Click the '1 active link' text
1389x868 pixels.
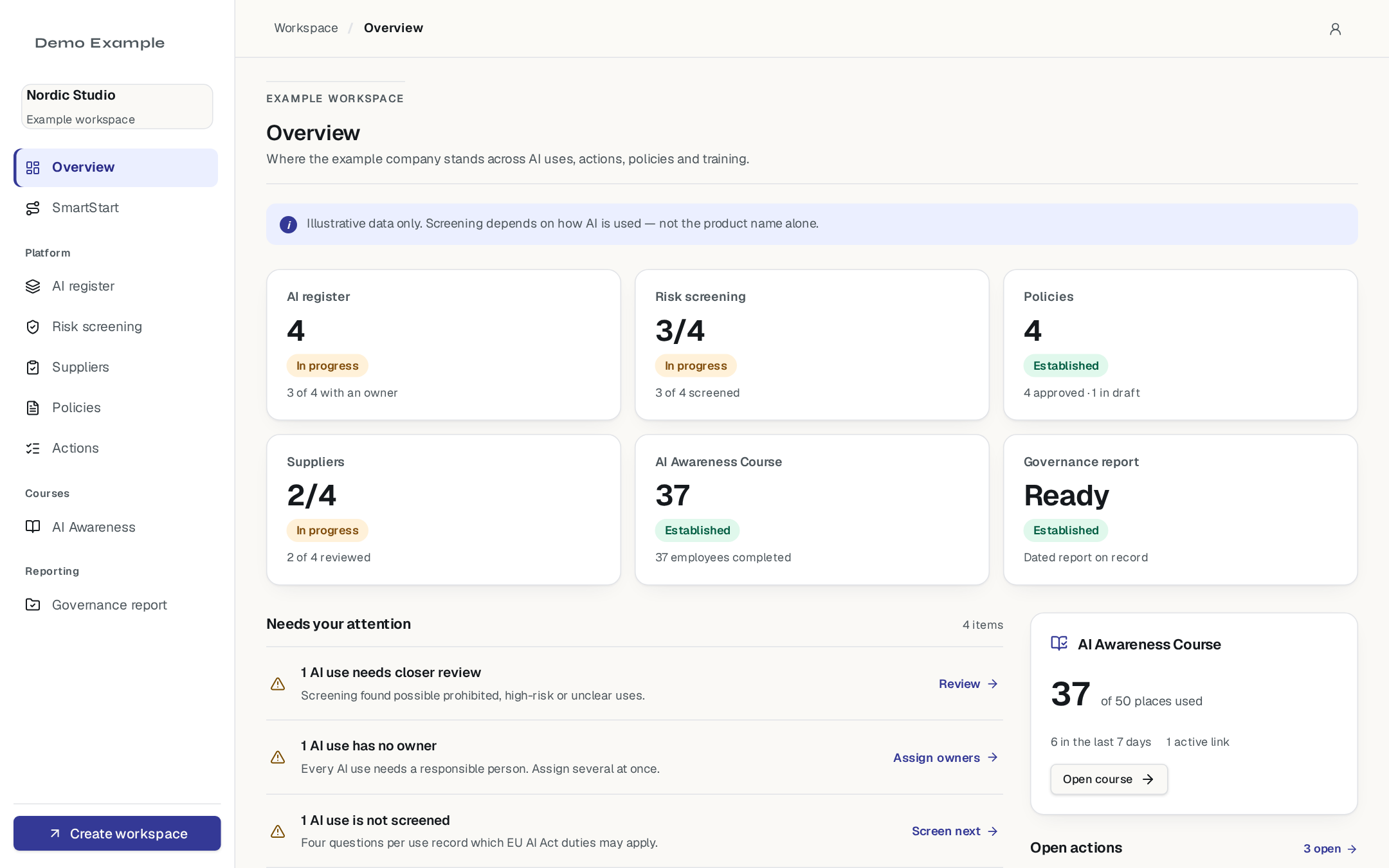[1197, 742]
